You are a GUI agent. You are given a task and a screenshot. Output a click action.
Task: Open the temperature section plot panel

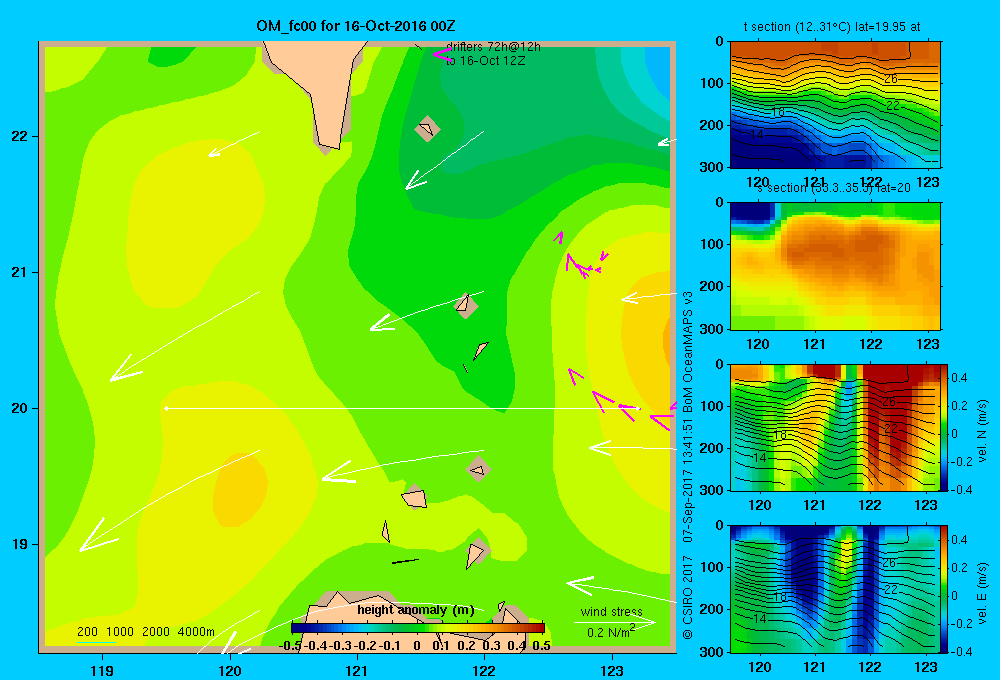click(835, 105)
